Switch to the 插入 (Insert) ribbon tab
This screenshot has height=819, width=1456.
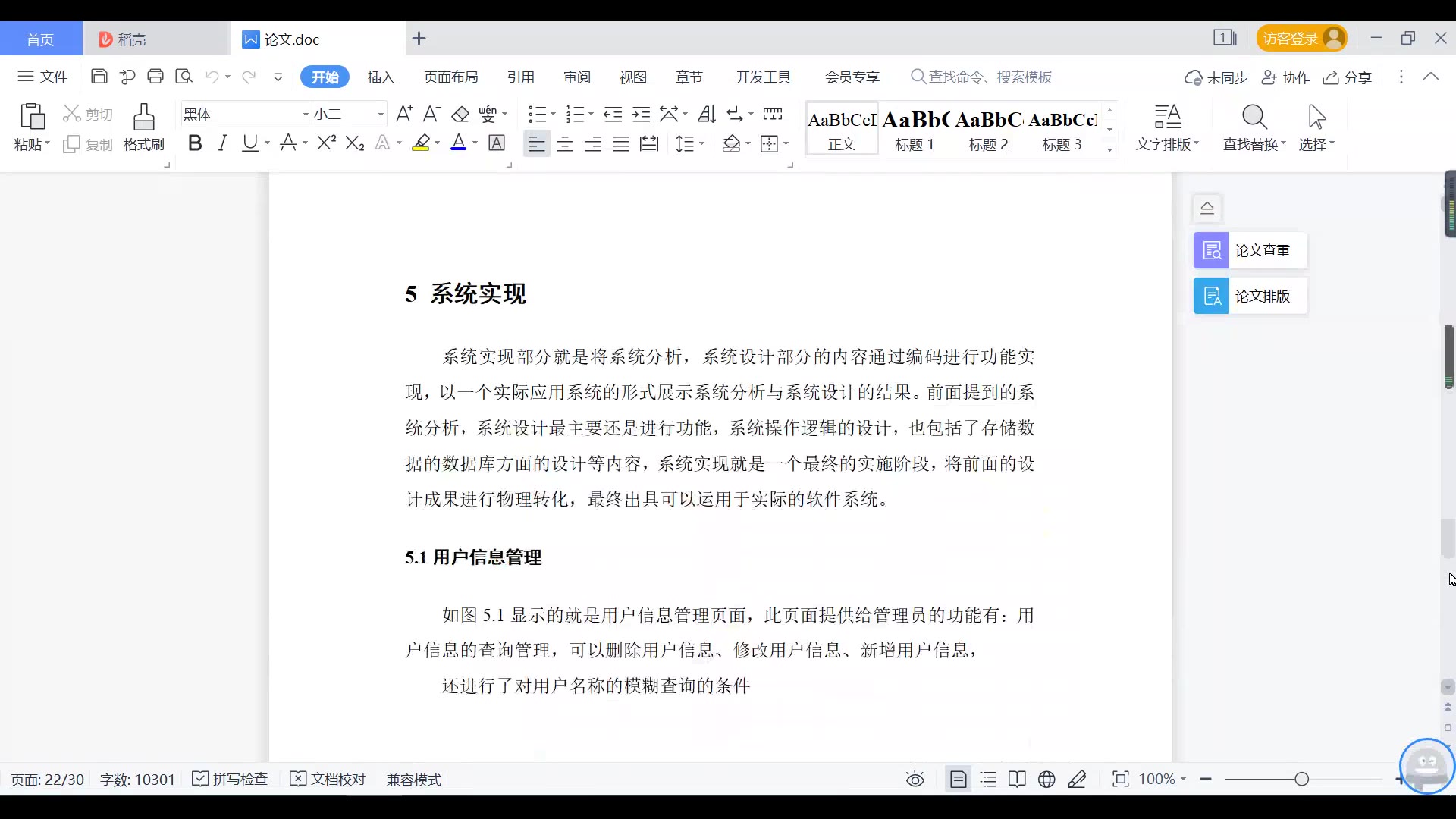click(381, 77)
